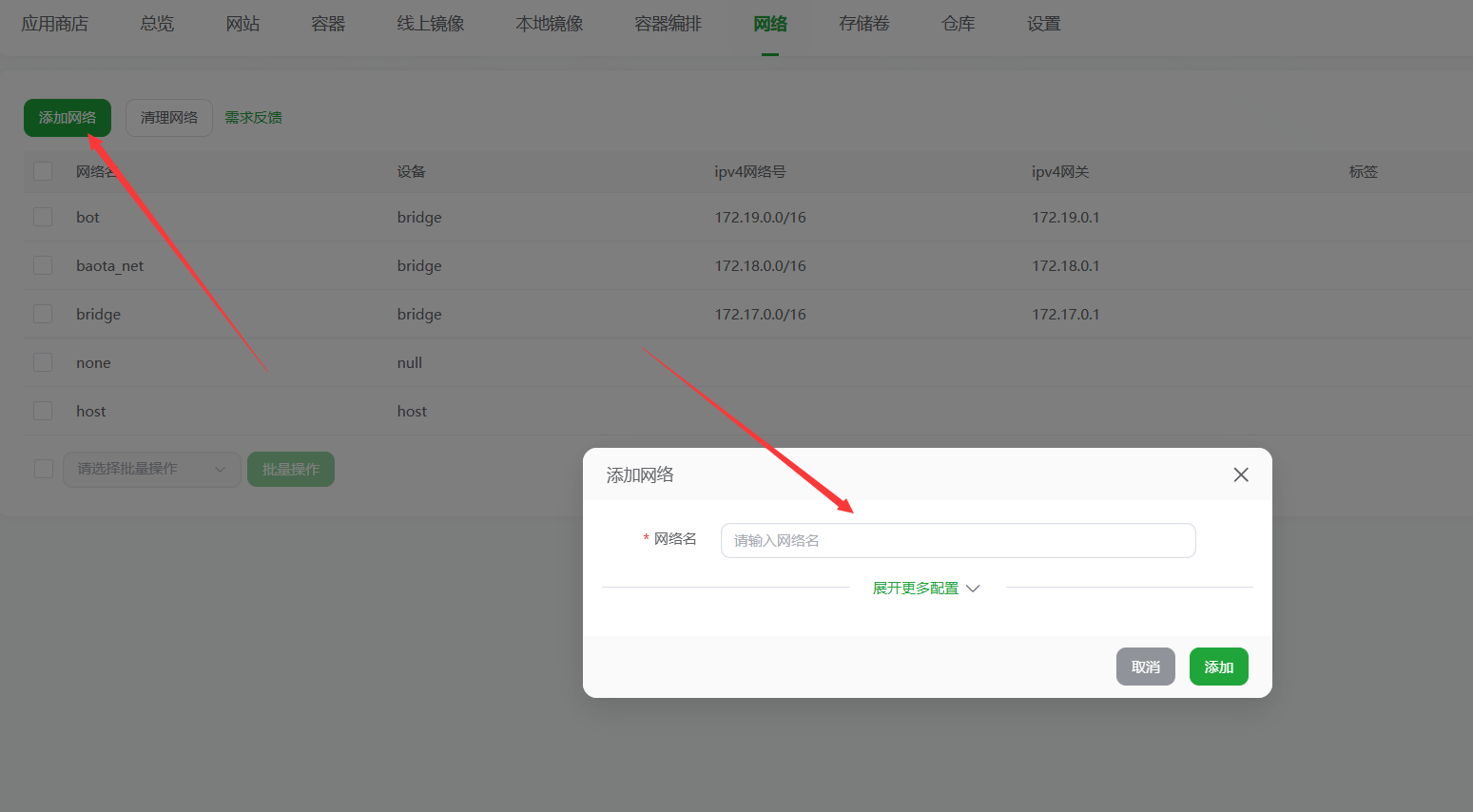This screenshot has height=812, width=1473.
Task: Open the 容器编排 tab
Action: (668, 24)
